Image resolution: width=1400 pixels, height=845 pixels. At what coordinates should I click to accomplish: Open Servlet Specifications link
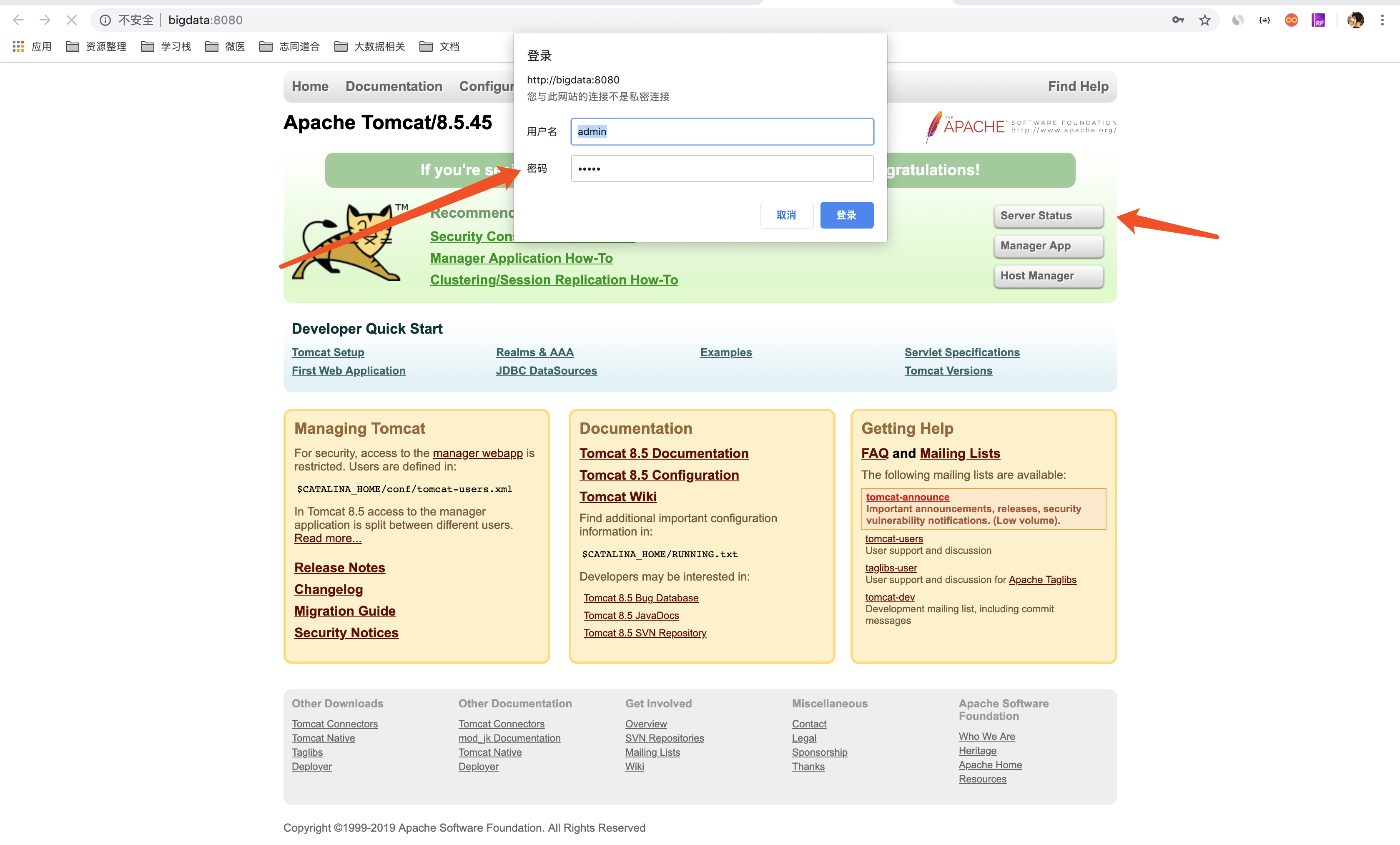click(962, 352)
